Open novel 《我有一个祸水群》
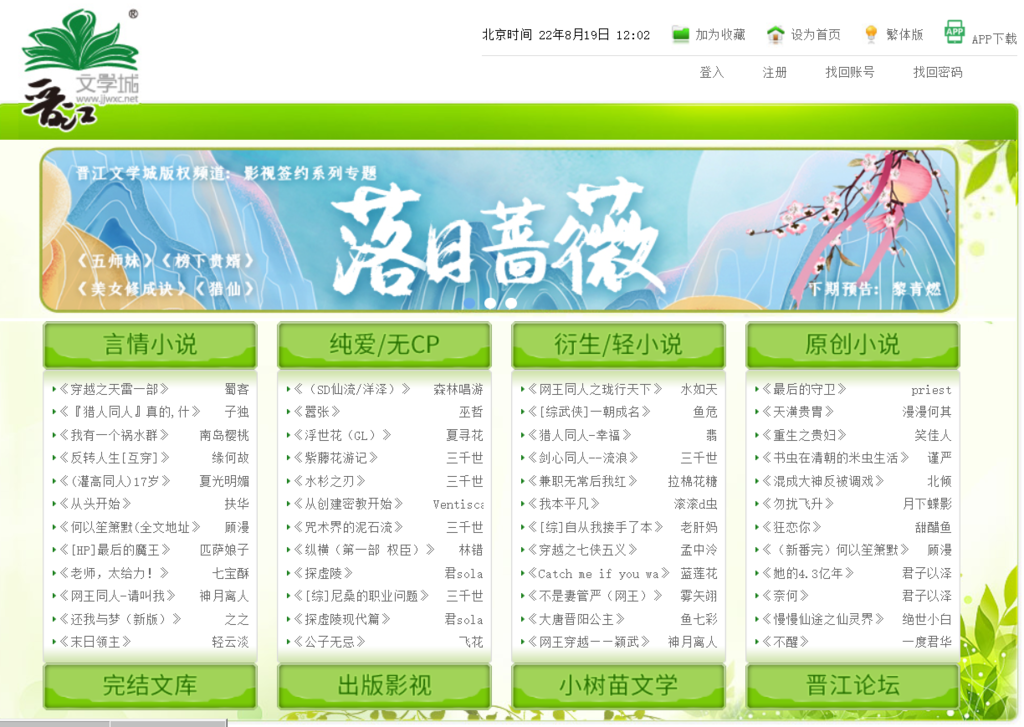Image resolution: width=1024 pixels, height=727 pixels. pyautogui.click(x=114, y=435)
